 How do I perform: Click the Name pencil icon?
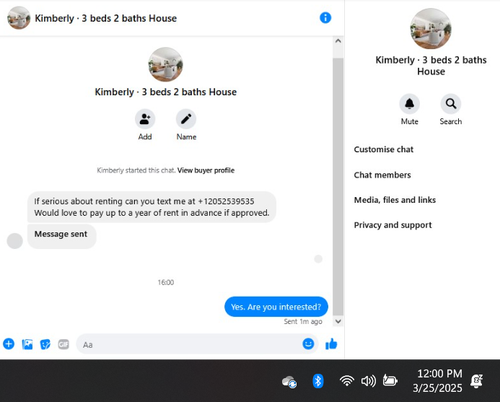coord(186,119)
